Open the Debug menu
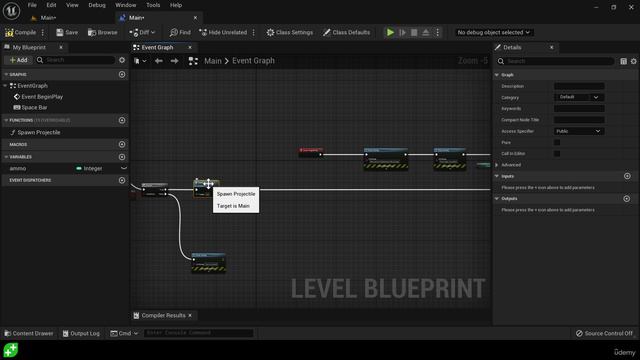This screenshot has height=360, width=640. (97, 5)
